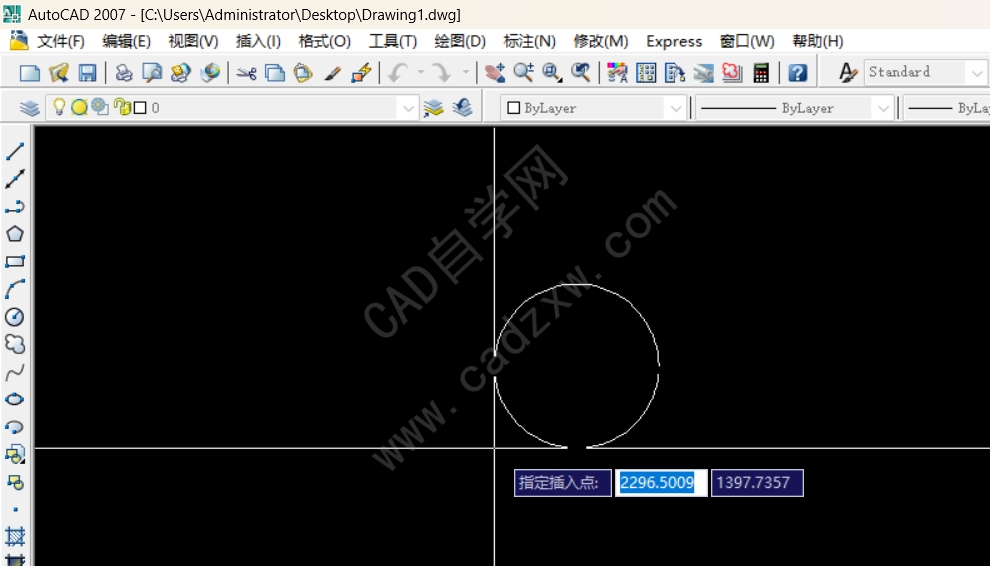This screenshot has width=990, height=566.
Task: Click the Make Block tool
Action: coord(15,482)
